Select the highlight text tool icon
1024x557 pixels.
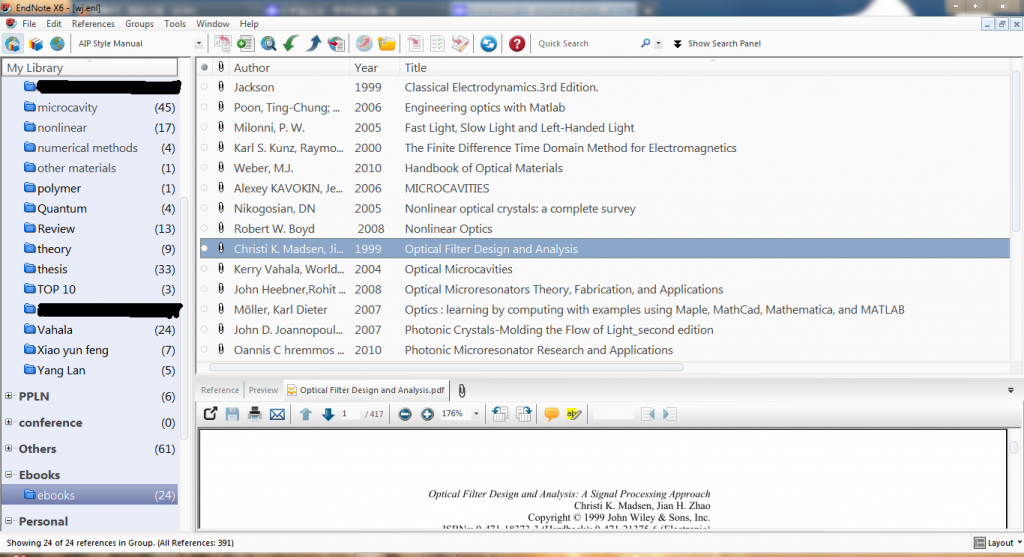[x=574, y=414]
